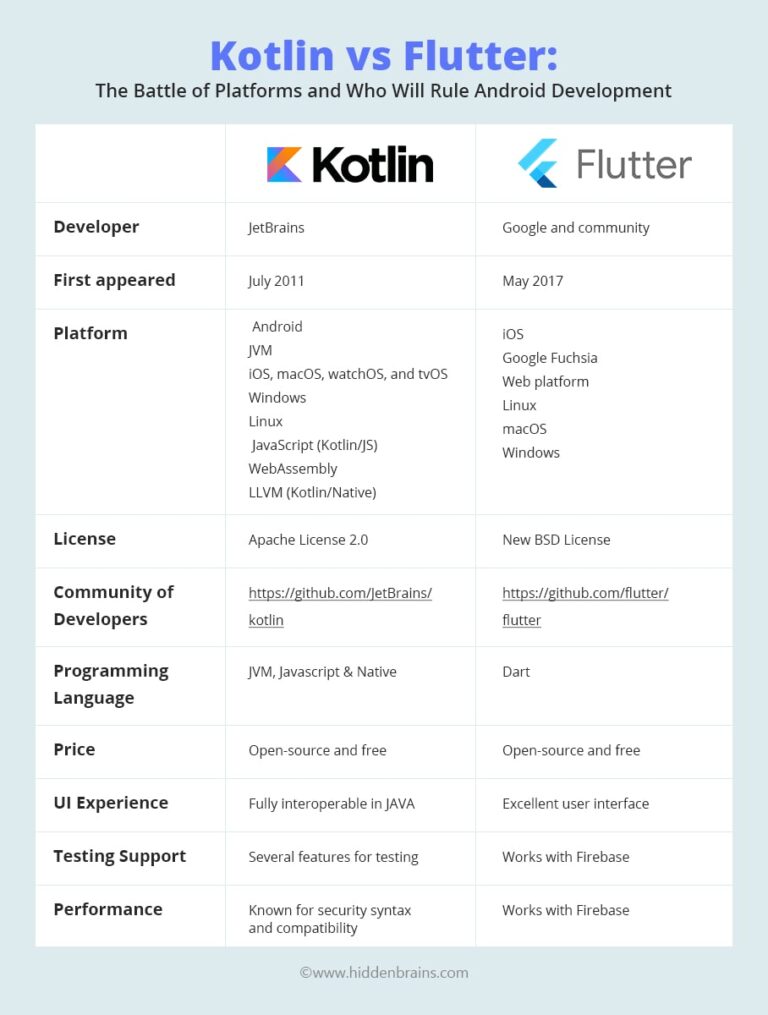Viewport: 768px width, 1015px height.
Task: Select the Platform row label
Action: [90, 333]
